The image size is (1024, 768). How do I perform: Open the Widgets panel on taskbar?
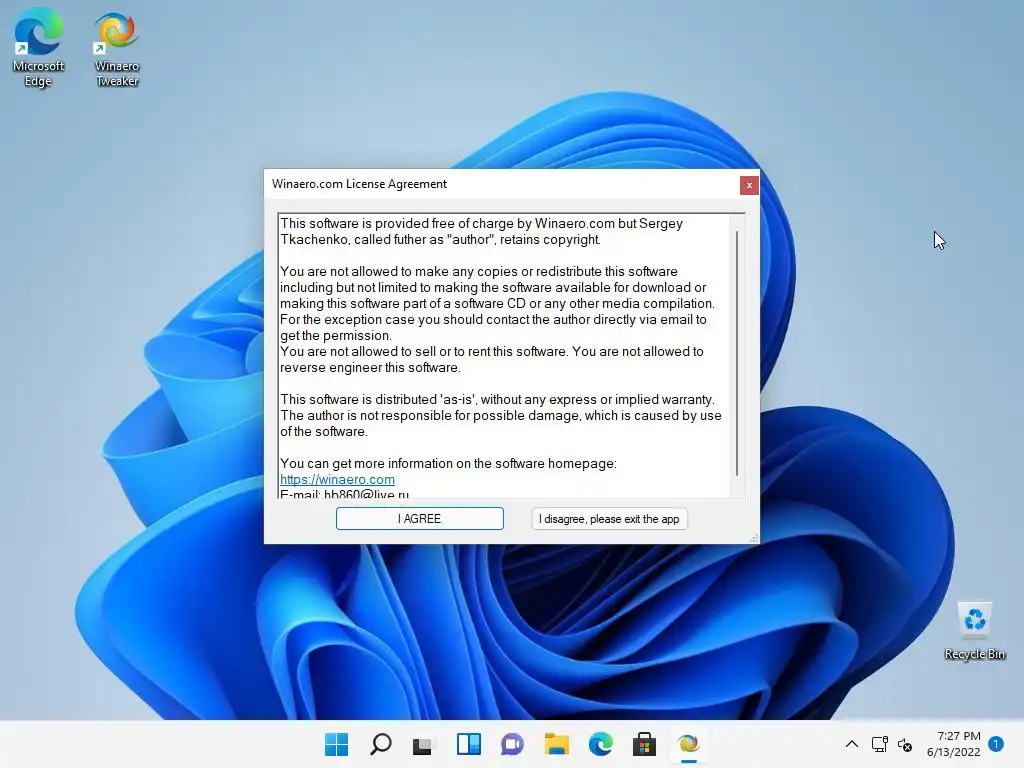coord(468,744)
